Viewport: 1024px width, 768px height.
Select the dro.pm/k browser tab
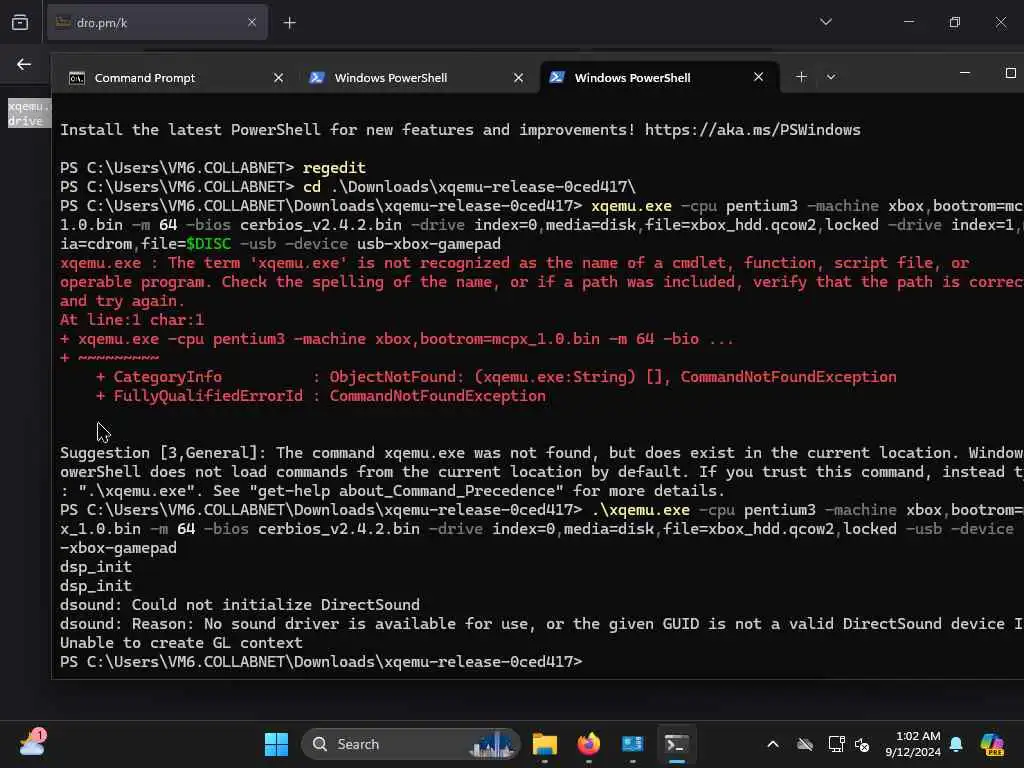157,23
